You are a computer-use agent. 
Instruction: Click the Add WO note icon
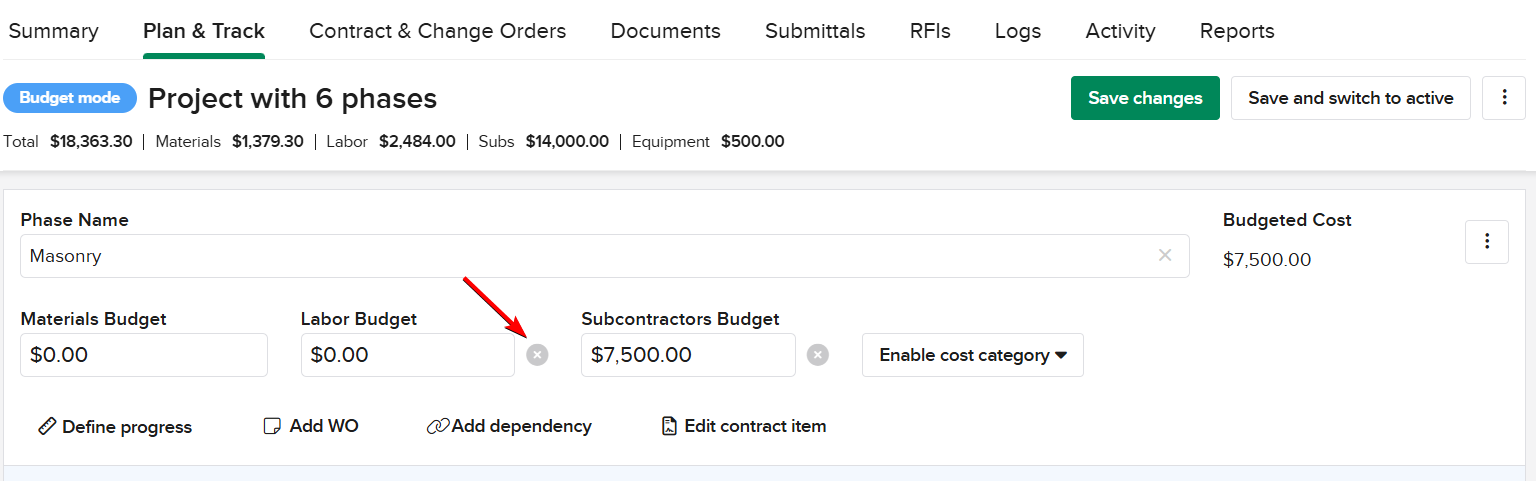pos(272,427)
